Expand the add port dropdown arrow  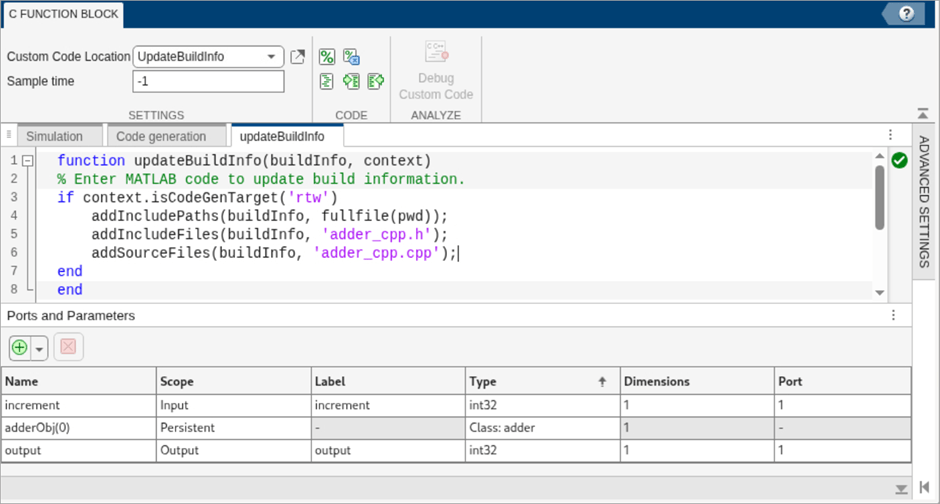pyautogui.click(x=40, y=348)
